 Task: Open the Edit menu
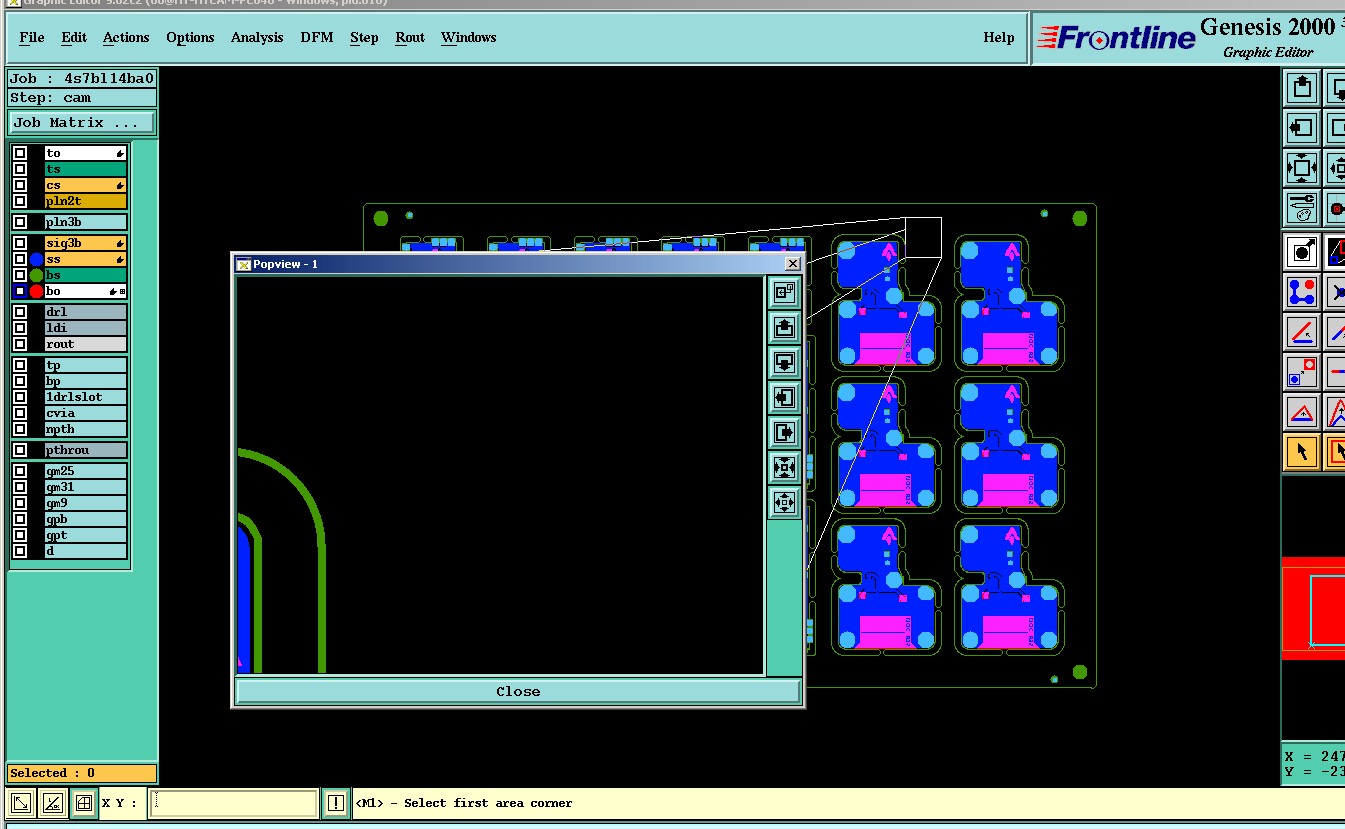click(74, 37)
